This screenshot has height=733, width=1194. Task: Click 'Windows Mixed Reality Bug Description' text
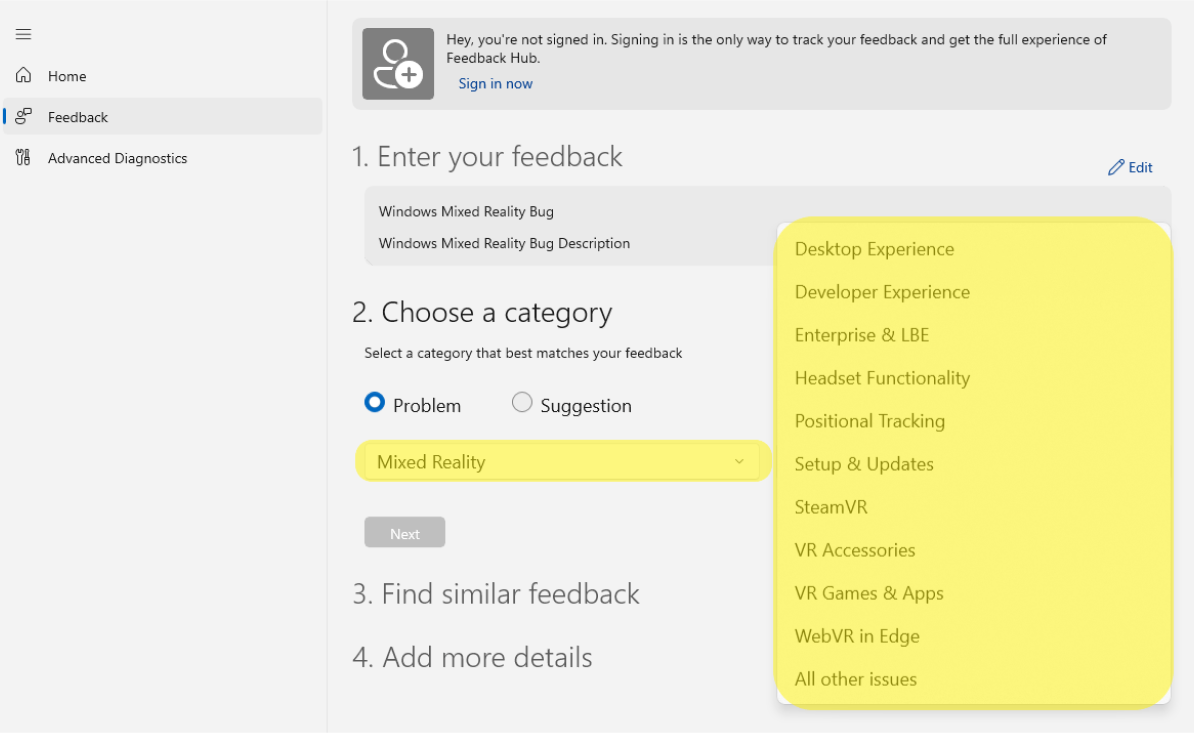coord(504,244)
